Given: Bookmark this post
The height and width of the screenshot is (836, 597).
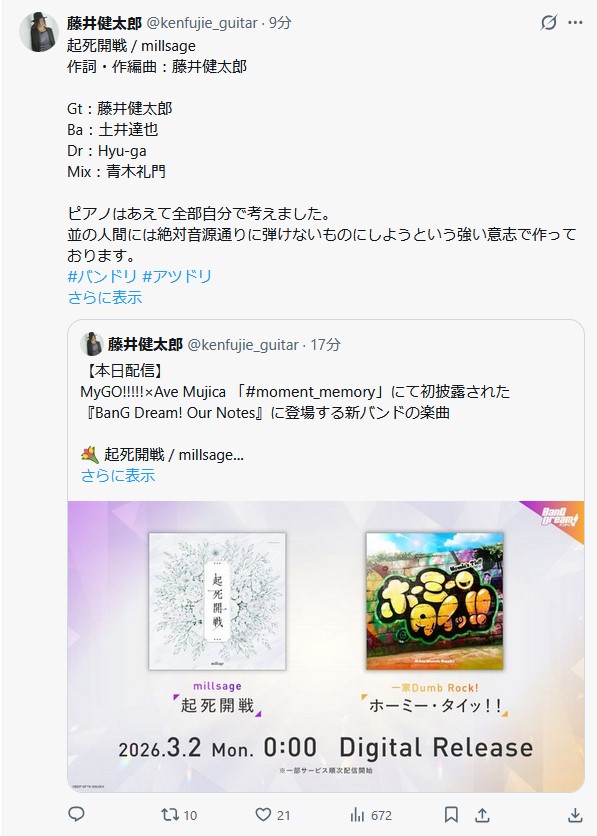Looking at the screenshot, I should (x=451, y=815).
